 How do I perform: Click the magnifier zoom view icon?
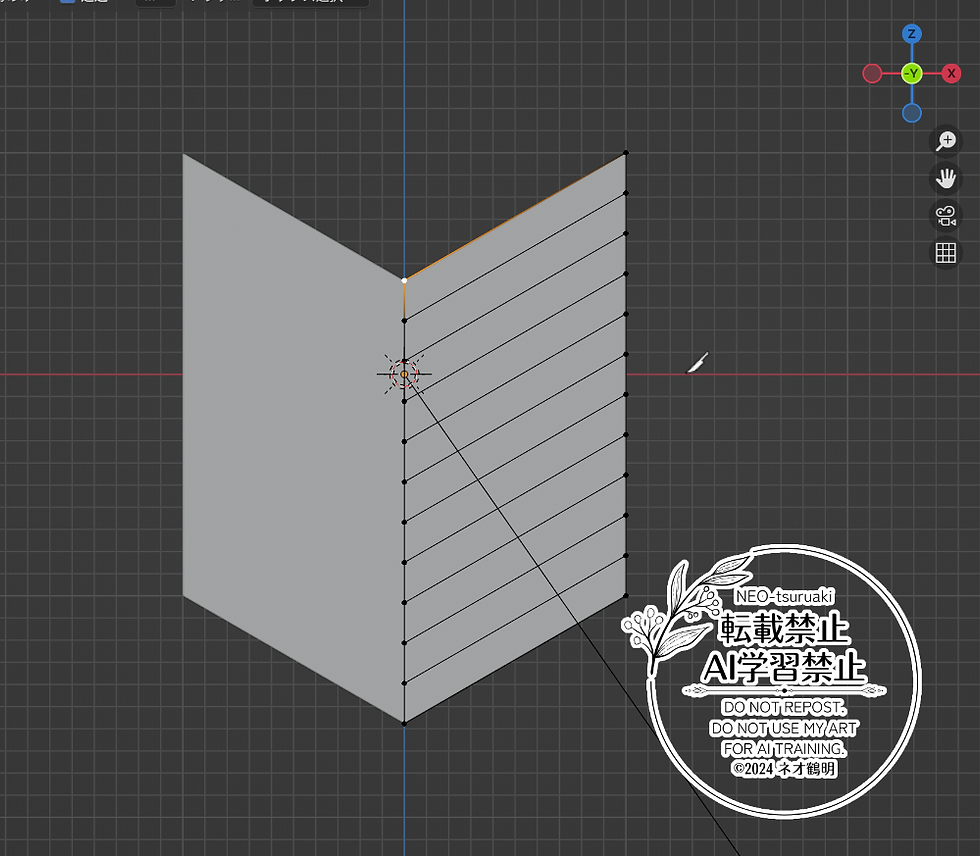tap(946, 141)
